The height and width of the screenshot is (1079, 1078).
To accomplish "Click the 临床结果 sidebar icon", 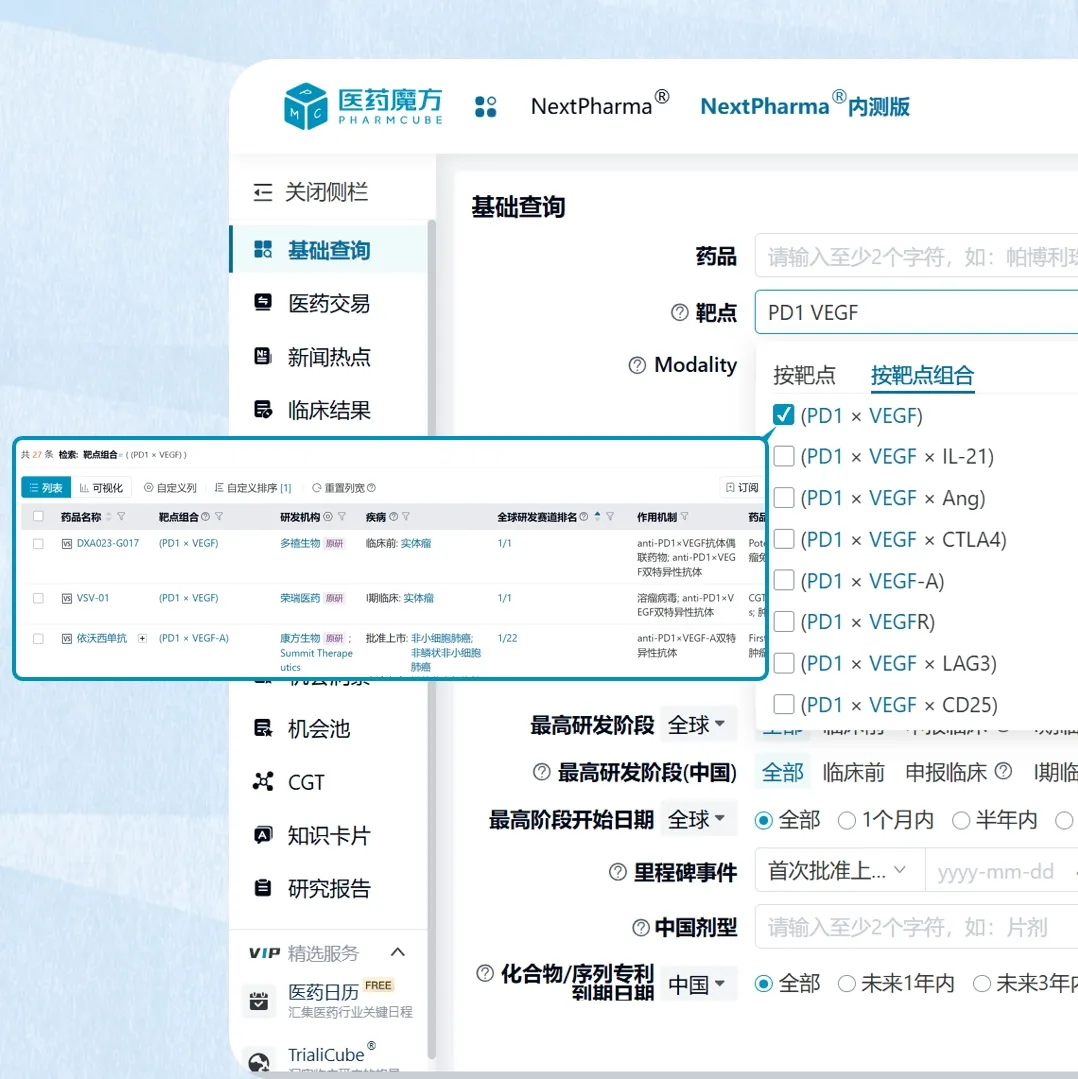I will pos(263,409).
